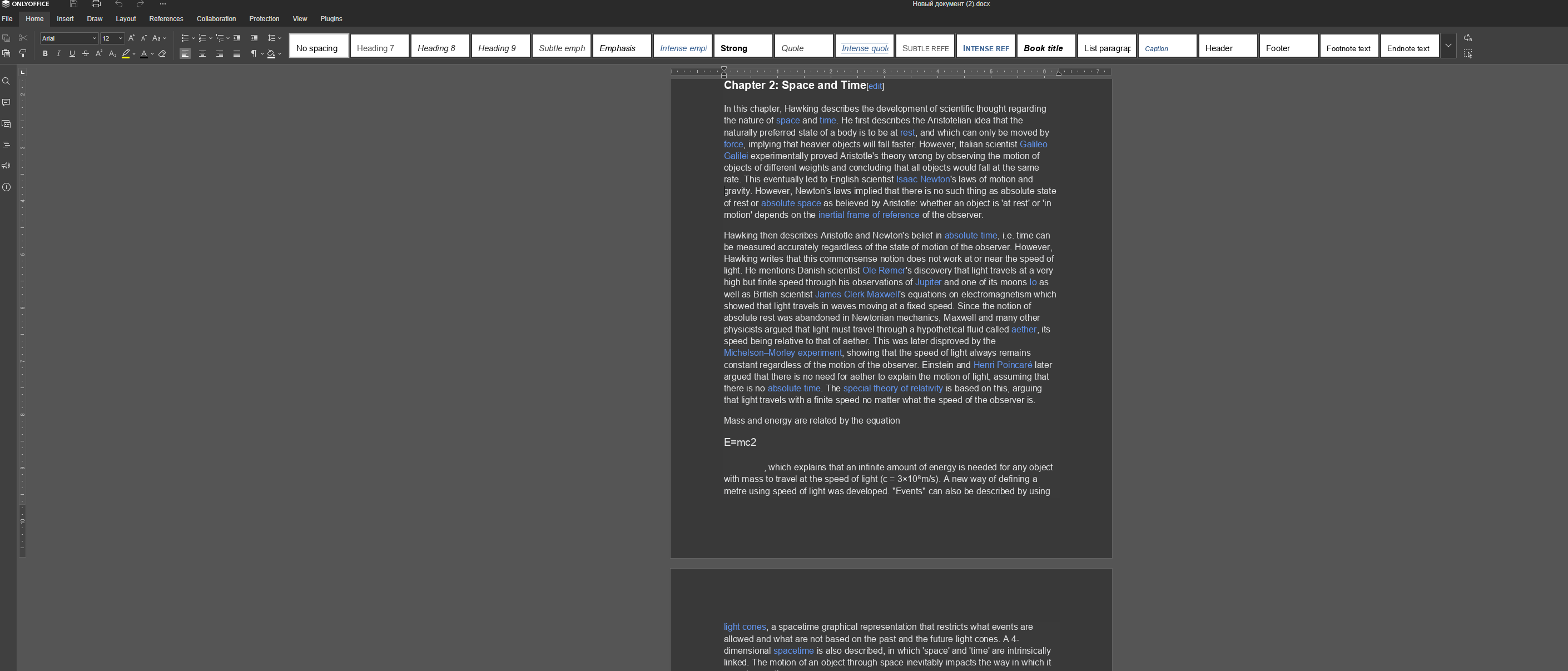Undo the last action

[118, 4]
